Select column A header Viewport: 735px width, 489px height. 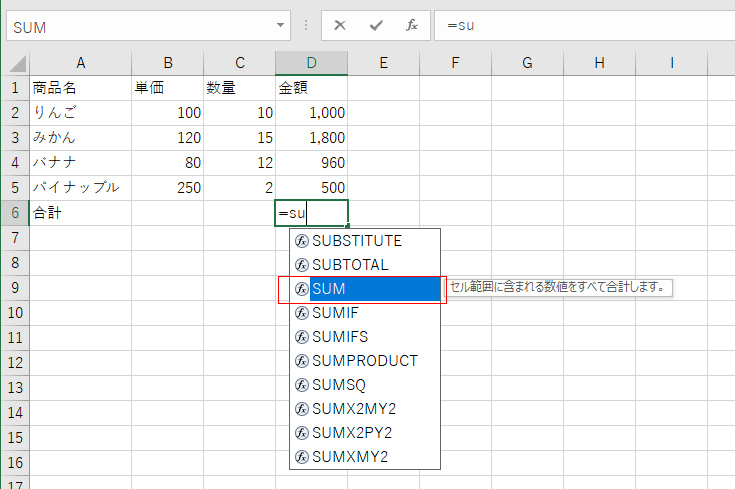click(81, 63)
